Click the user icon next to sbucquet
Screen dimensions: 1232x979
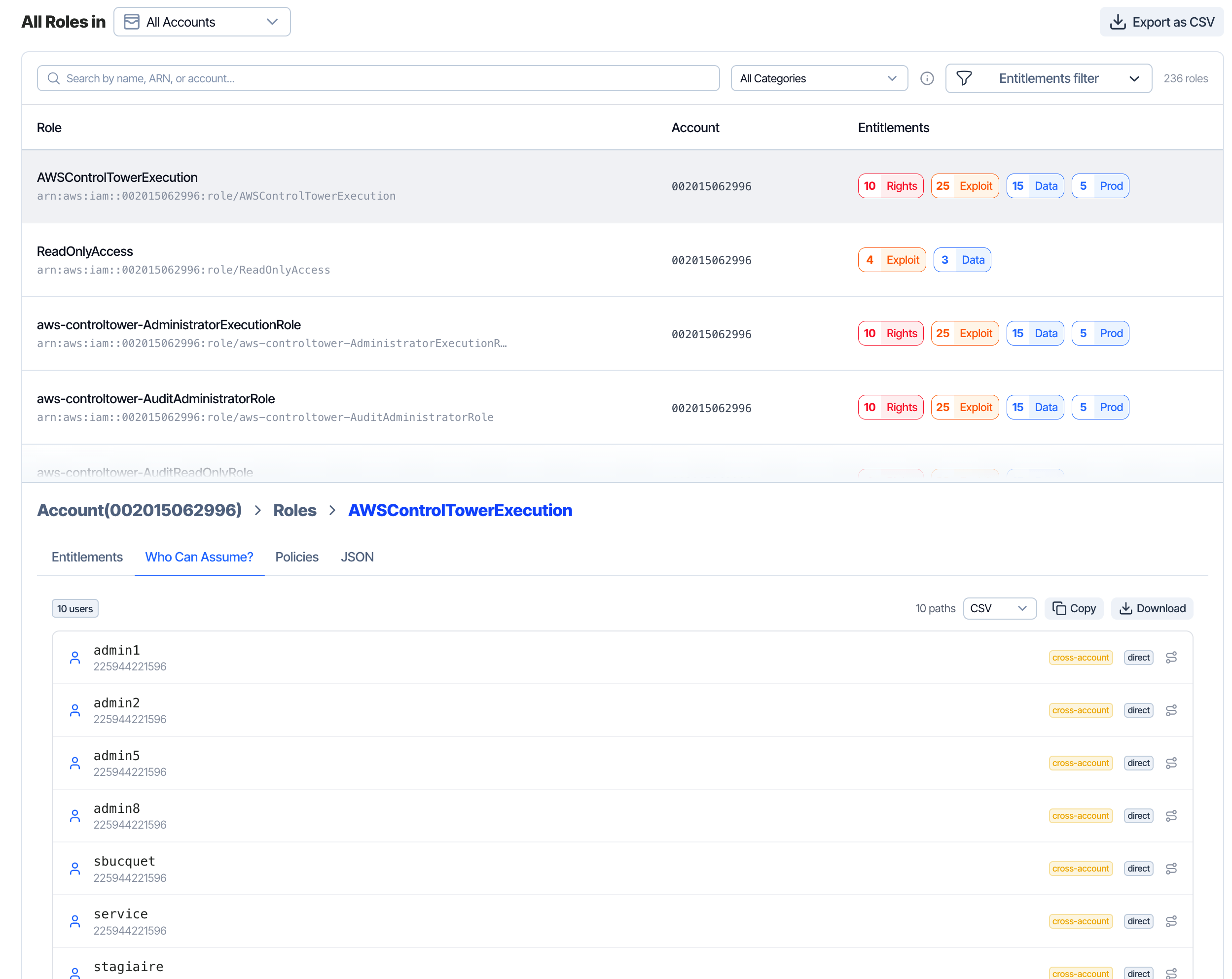coord(75,868)
